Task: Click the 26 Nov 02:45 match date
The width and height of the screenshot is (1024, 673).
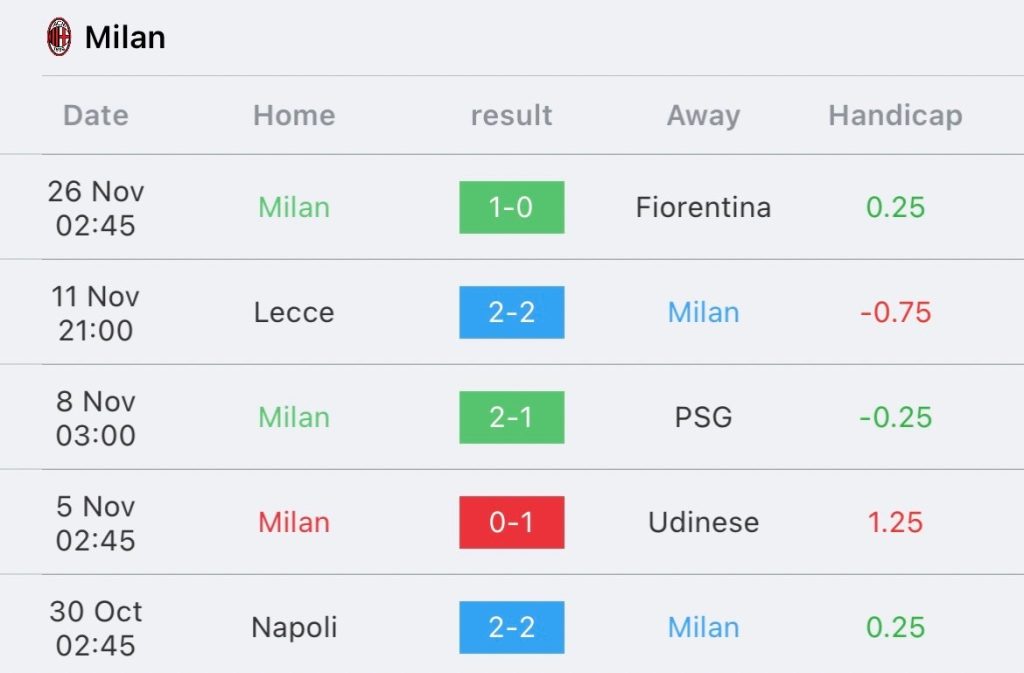Action: [96, 208]
